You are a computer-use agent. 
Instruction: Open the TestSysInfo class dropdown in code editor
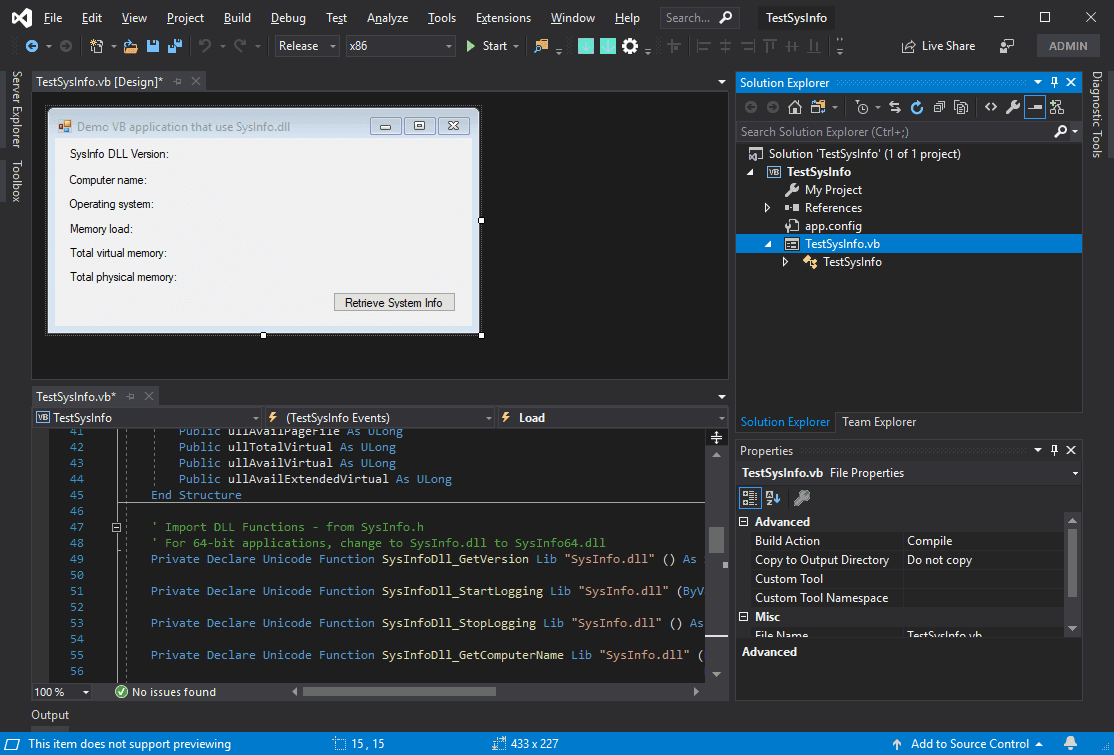point(148,418)
